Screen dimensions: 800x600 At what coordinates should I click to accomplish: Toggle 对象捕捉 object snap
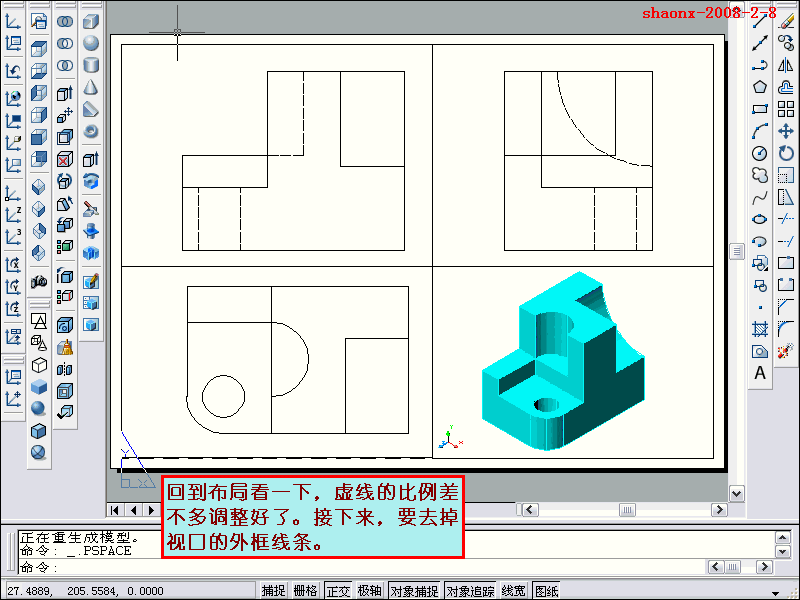tap(414, 590)
